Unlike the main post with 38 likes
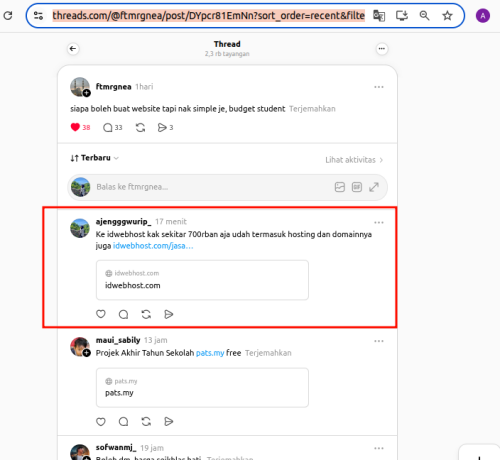The width and height of the screenshot is (500, 460). click(75, 127)
